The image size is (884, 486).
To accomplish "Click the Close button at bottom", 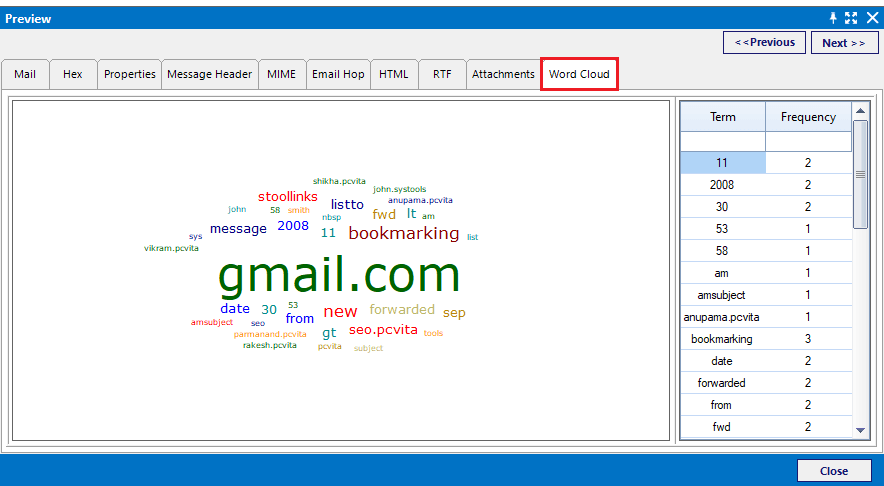I will (x=834, y=471).
